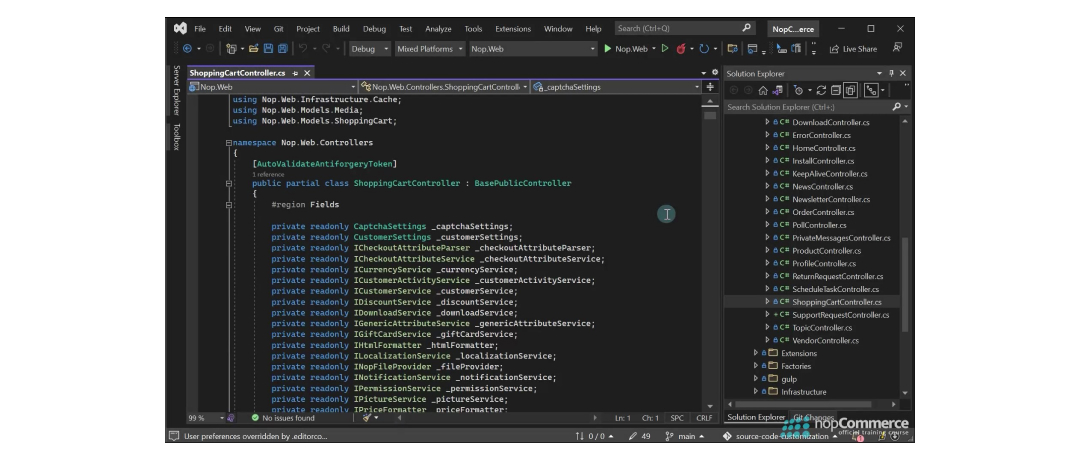This screenshot has width=1080, height=460.
Task: Open the Debug configuration dropdown
Action: pyautogui.click(x=370, y=49)
